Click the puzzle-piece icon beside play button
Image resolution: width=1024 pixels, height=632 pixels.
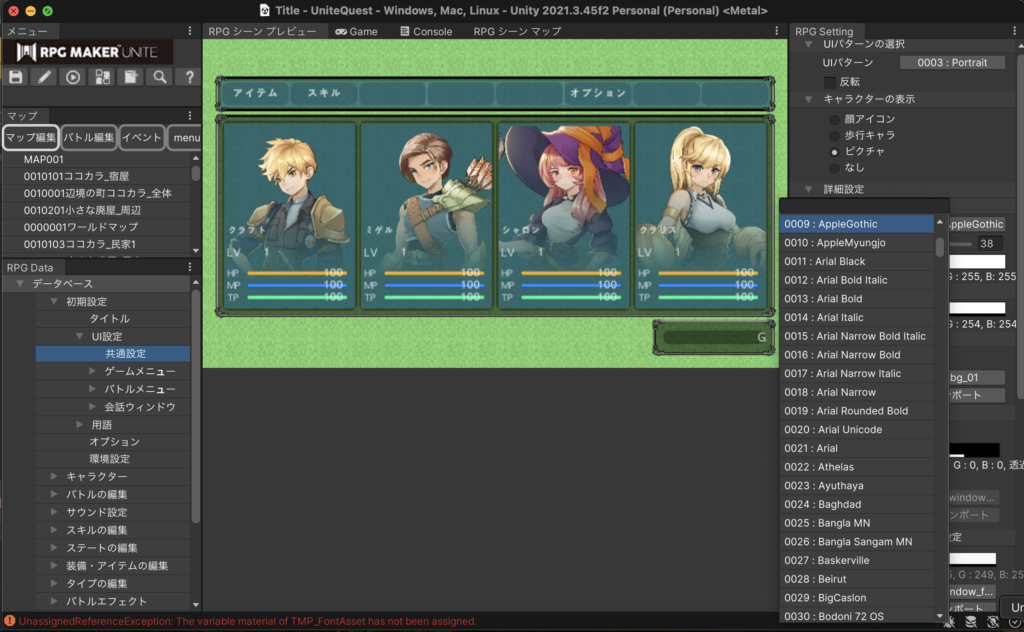pos(102,77)
